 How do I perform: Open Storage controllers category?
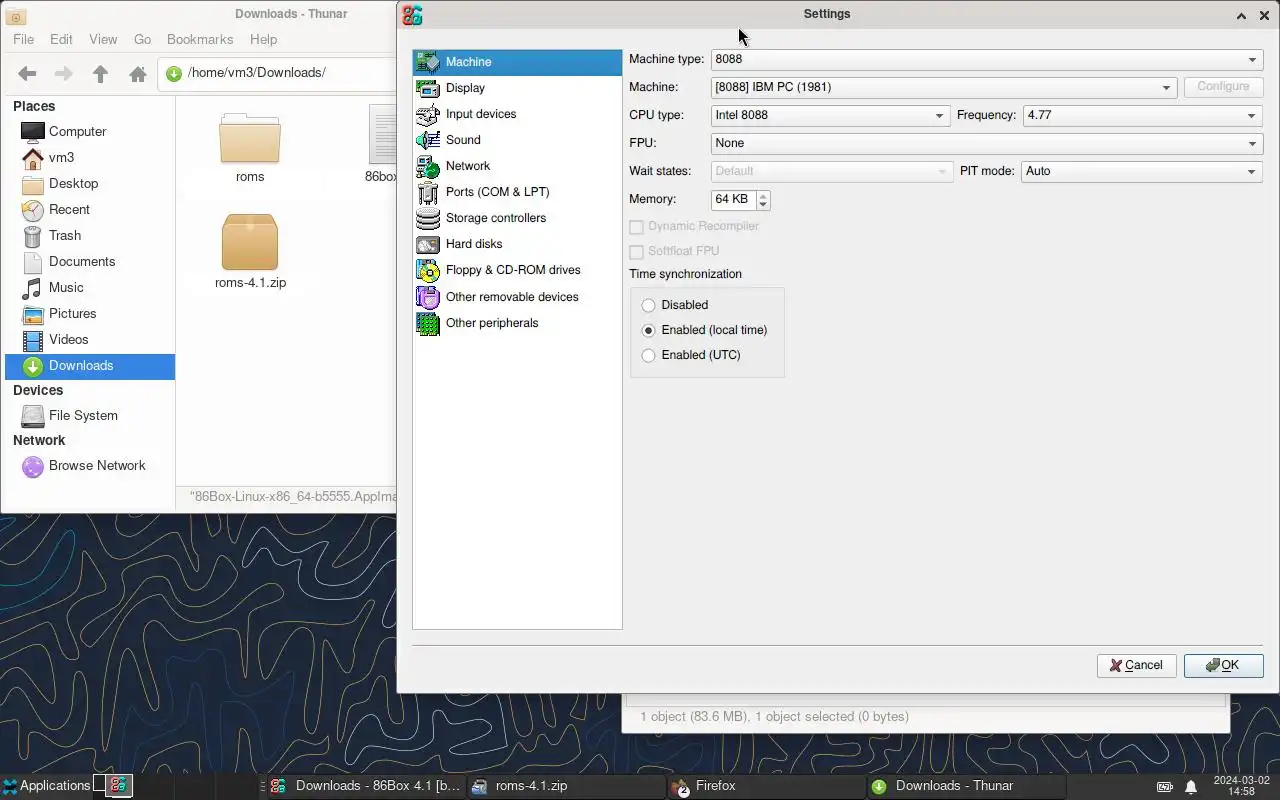[x=517, y=218]
